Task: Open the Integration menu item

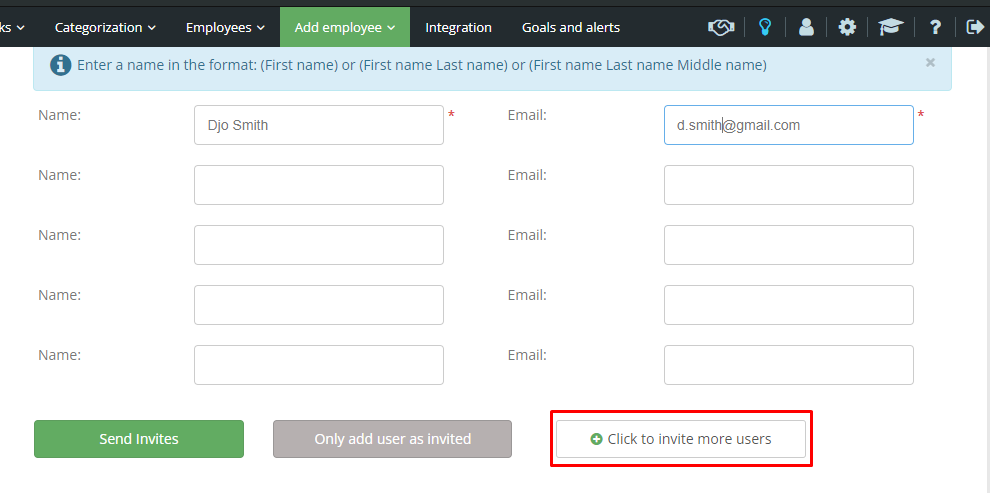Action: point(458,27)
